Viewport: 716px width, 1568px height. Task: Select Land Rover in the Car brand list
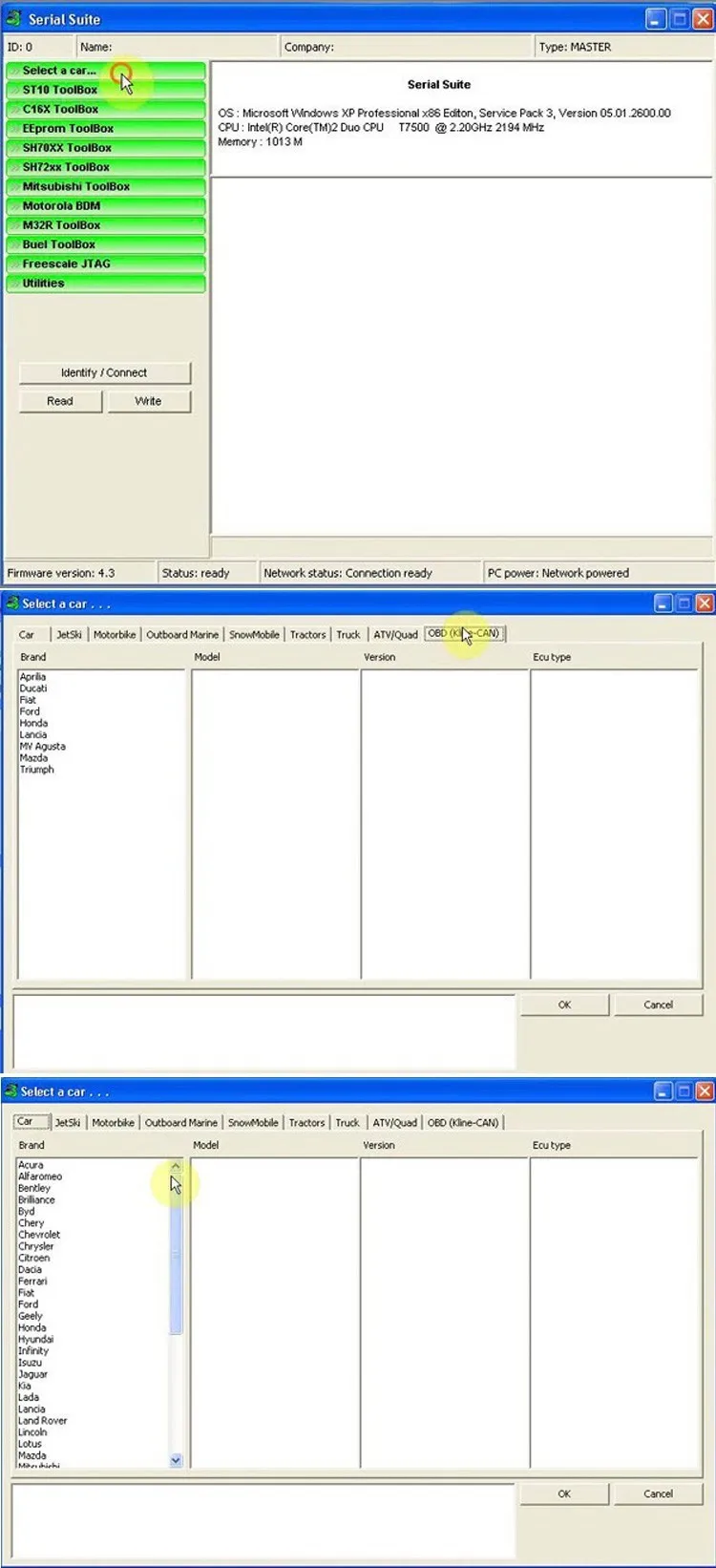point(43,1421)
